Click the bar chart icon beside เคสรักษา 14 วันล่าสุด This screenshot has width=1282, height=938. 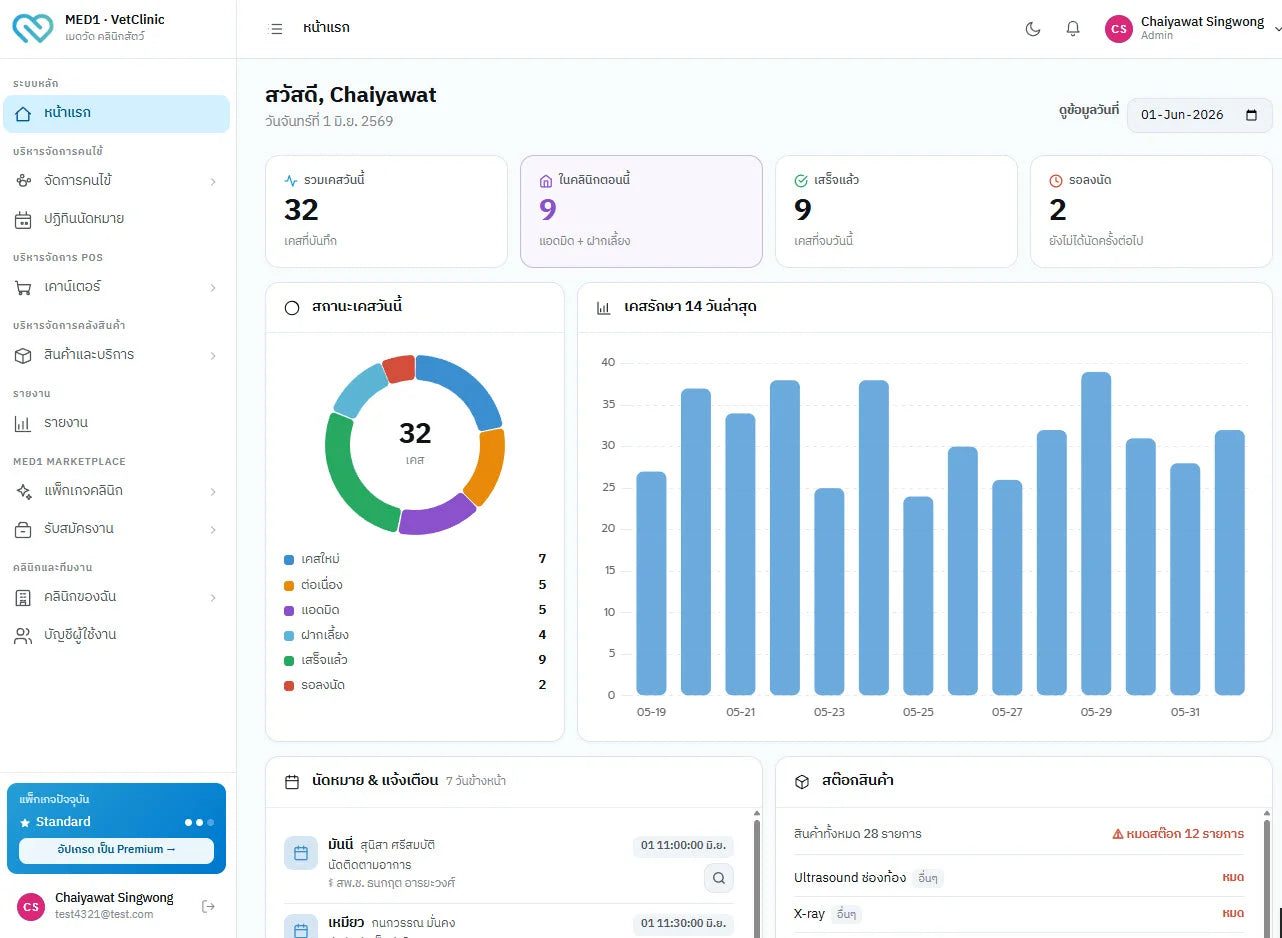click(x=604, y=307)
